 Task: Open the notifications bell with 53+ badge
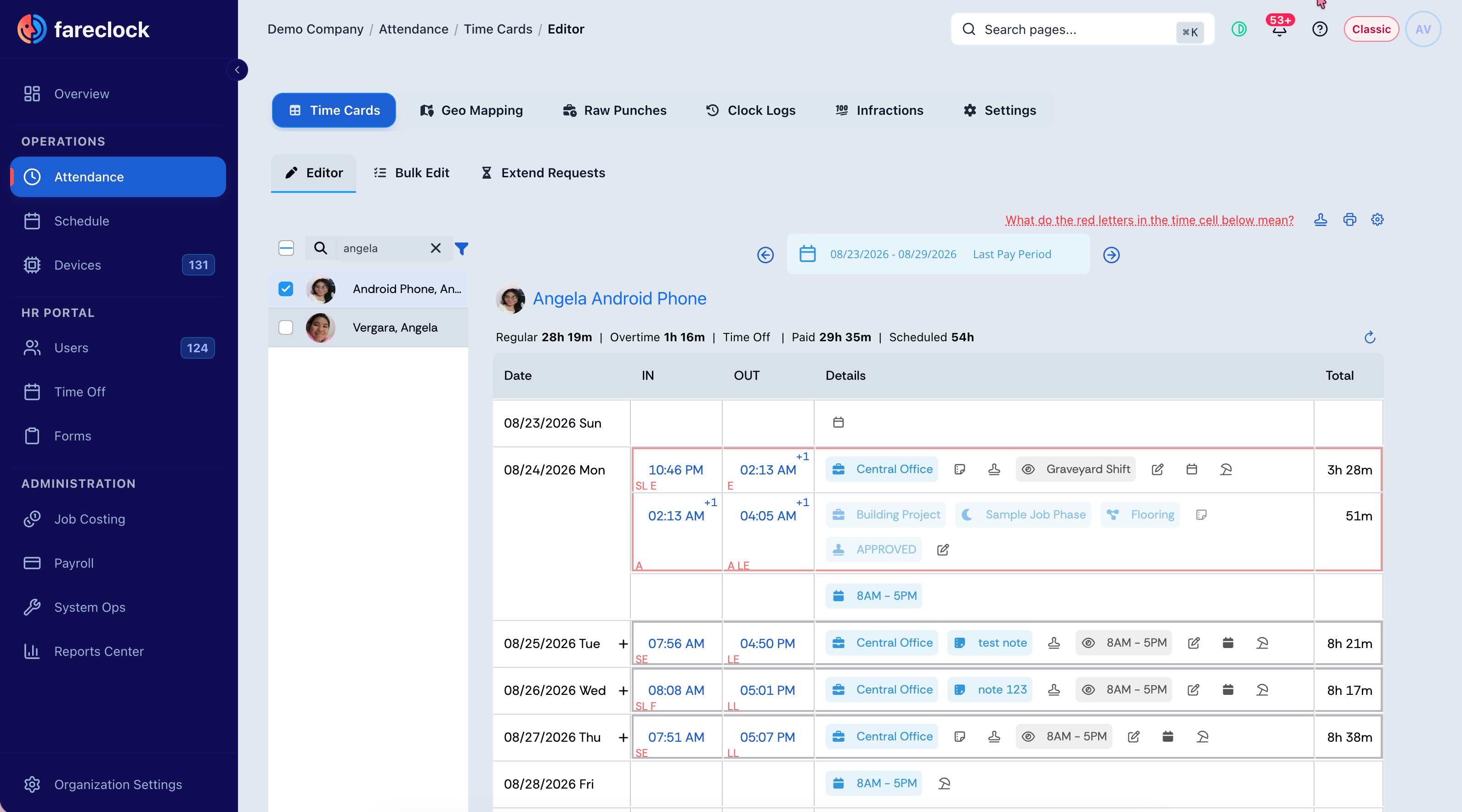click(1279, 29)
